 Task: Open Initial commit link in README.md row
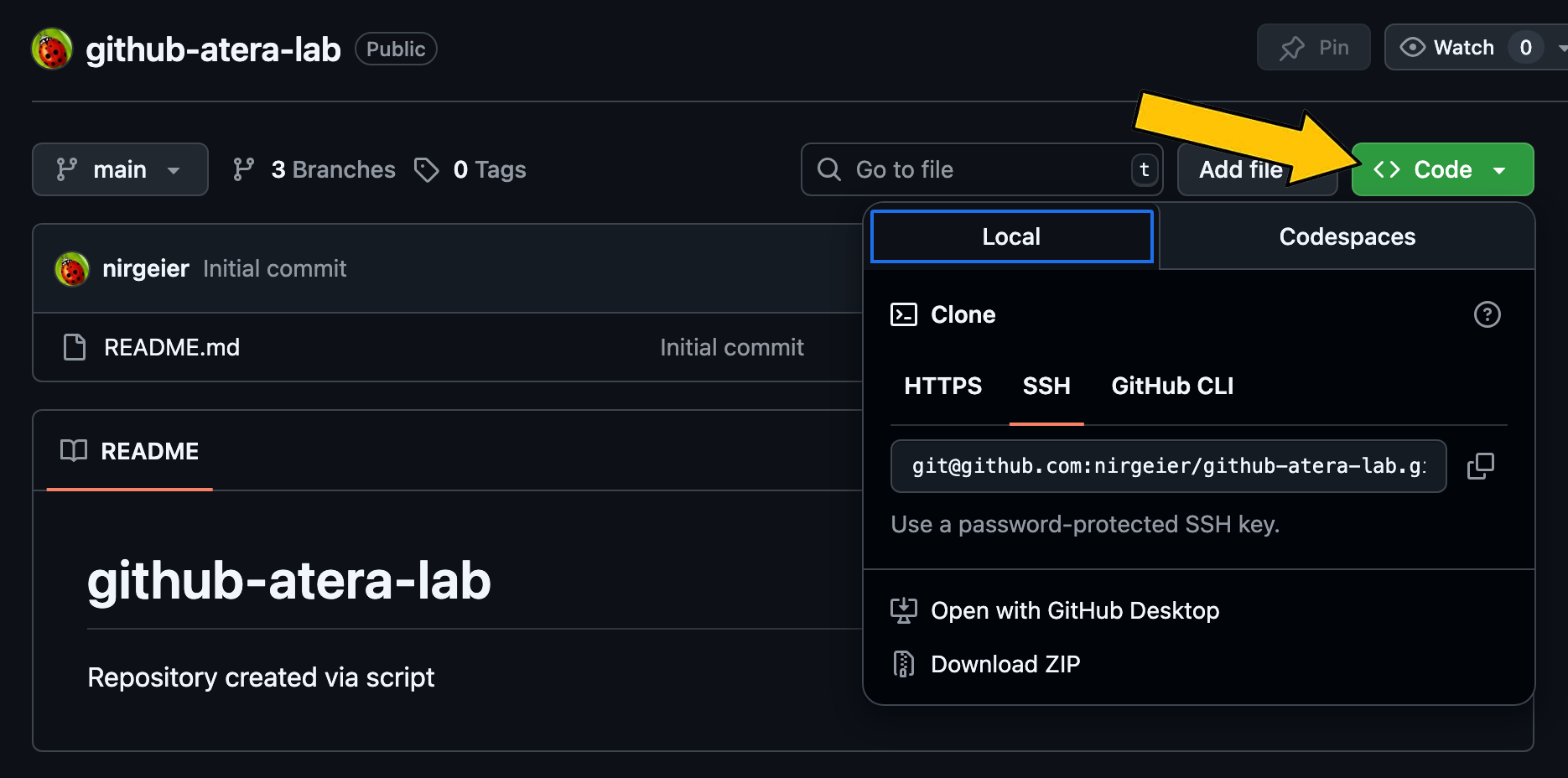(732, 347)
